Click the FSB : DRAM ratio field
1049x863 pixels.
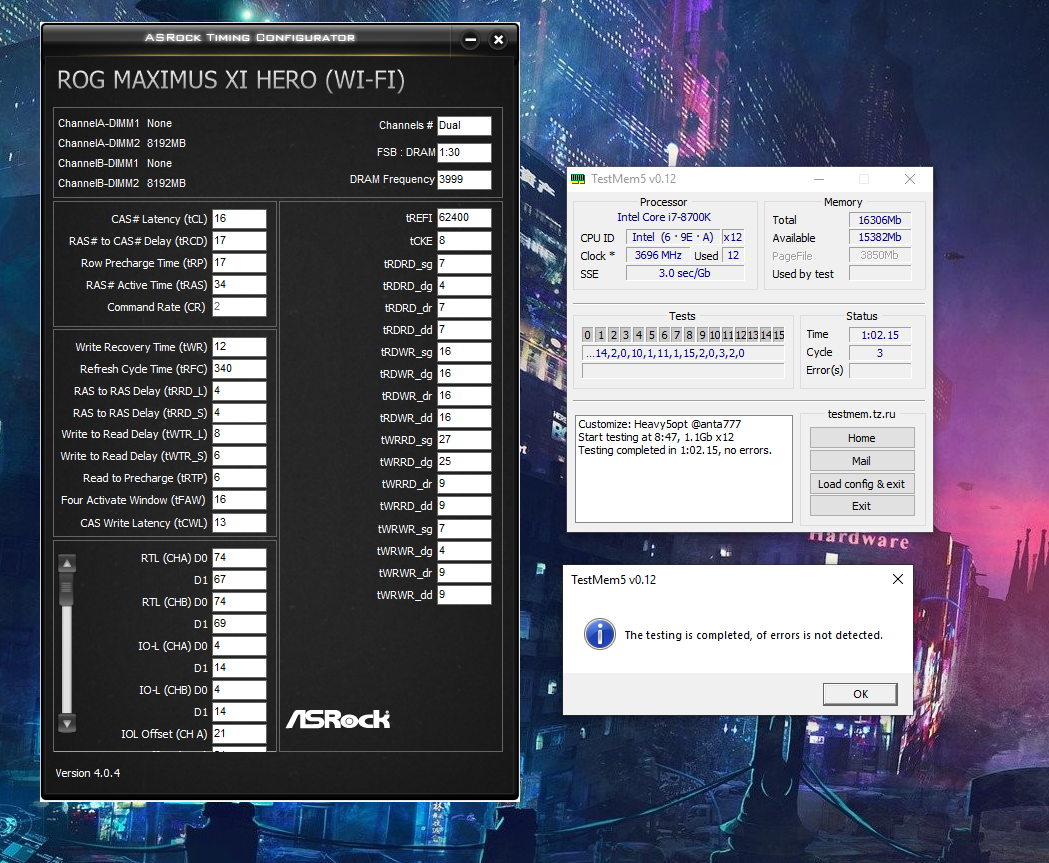(x=464, y=153)
